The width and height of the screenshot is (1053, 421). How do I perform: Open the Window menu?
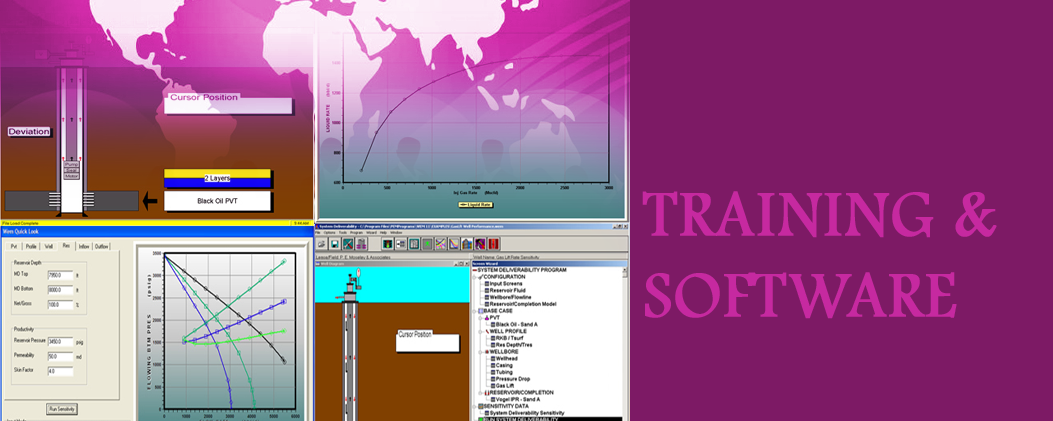[396, 232]
